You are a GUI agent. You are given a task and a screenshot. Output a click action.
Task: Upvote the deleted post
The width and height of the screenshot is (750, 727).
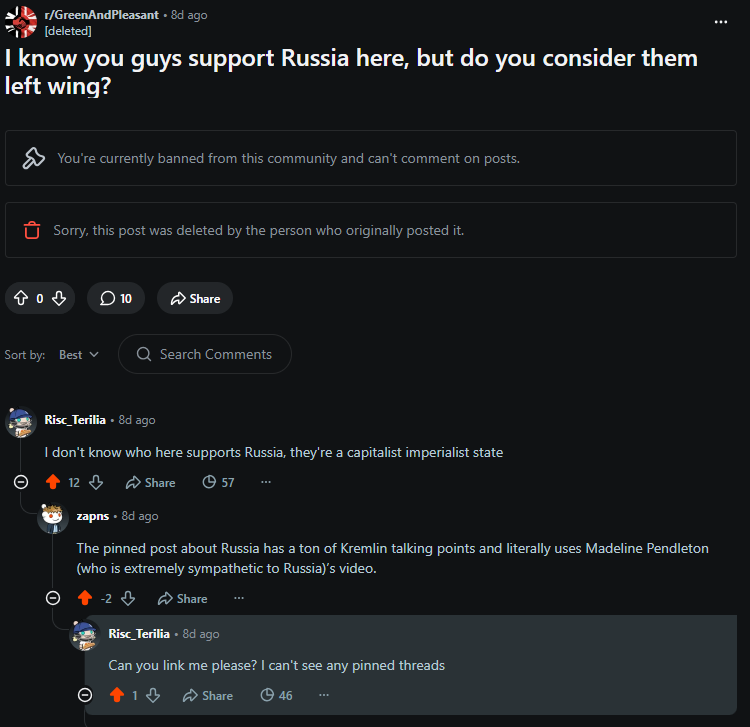[x=21, y=298]
